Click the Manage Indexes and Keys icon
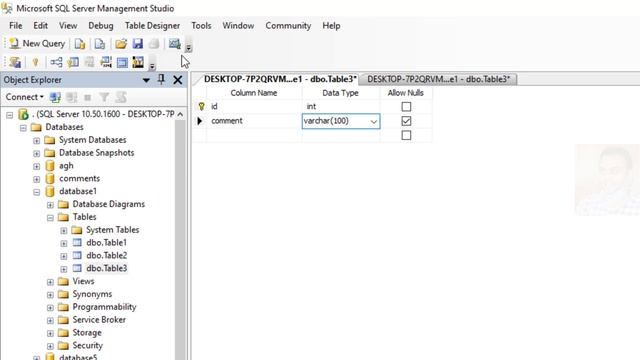Image resolution: width=640 pixels, height=360 pixels. pos(73,62)
